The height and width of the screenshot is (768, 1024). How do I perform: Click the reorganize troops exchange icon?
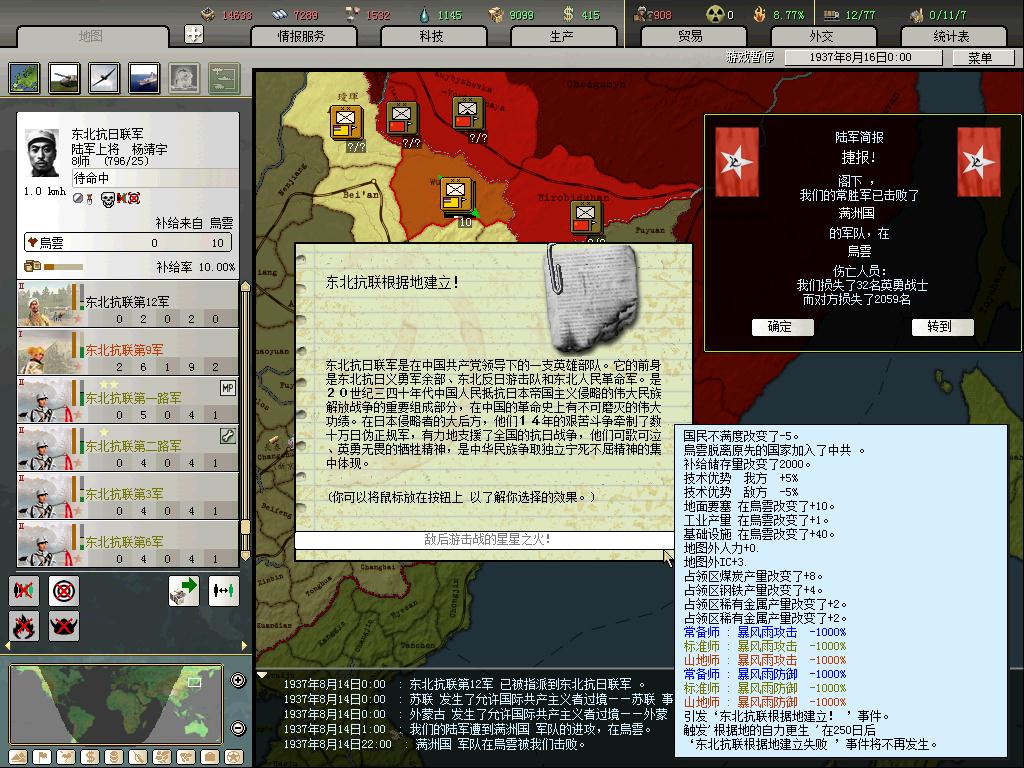(x=223, y=591)
